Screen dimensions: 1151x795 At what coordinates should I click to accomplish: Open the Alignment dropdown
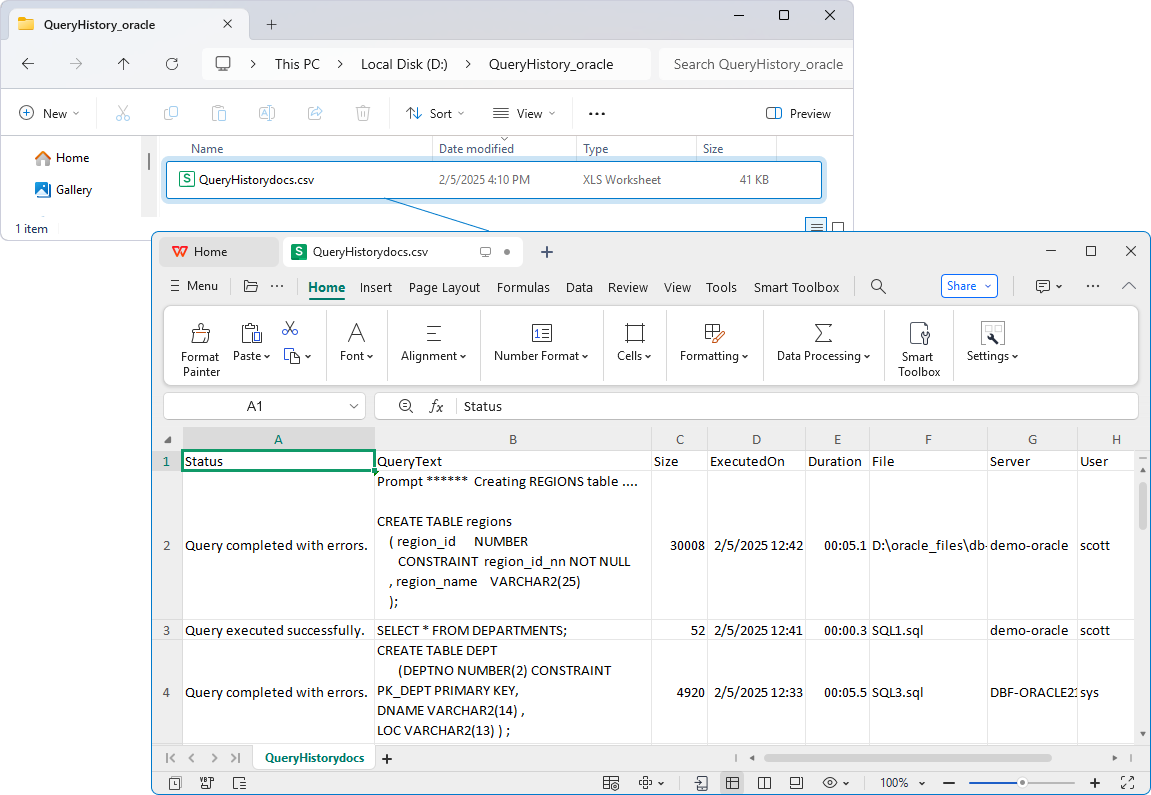tap(433, 343)
